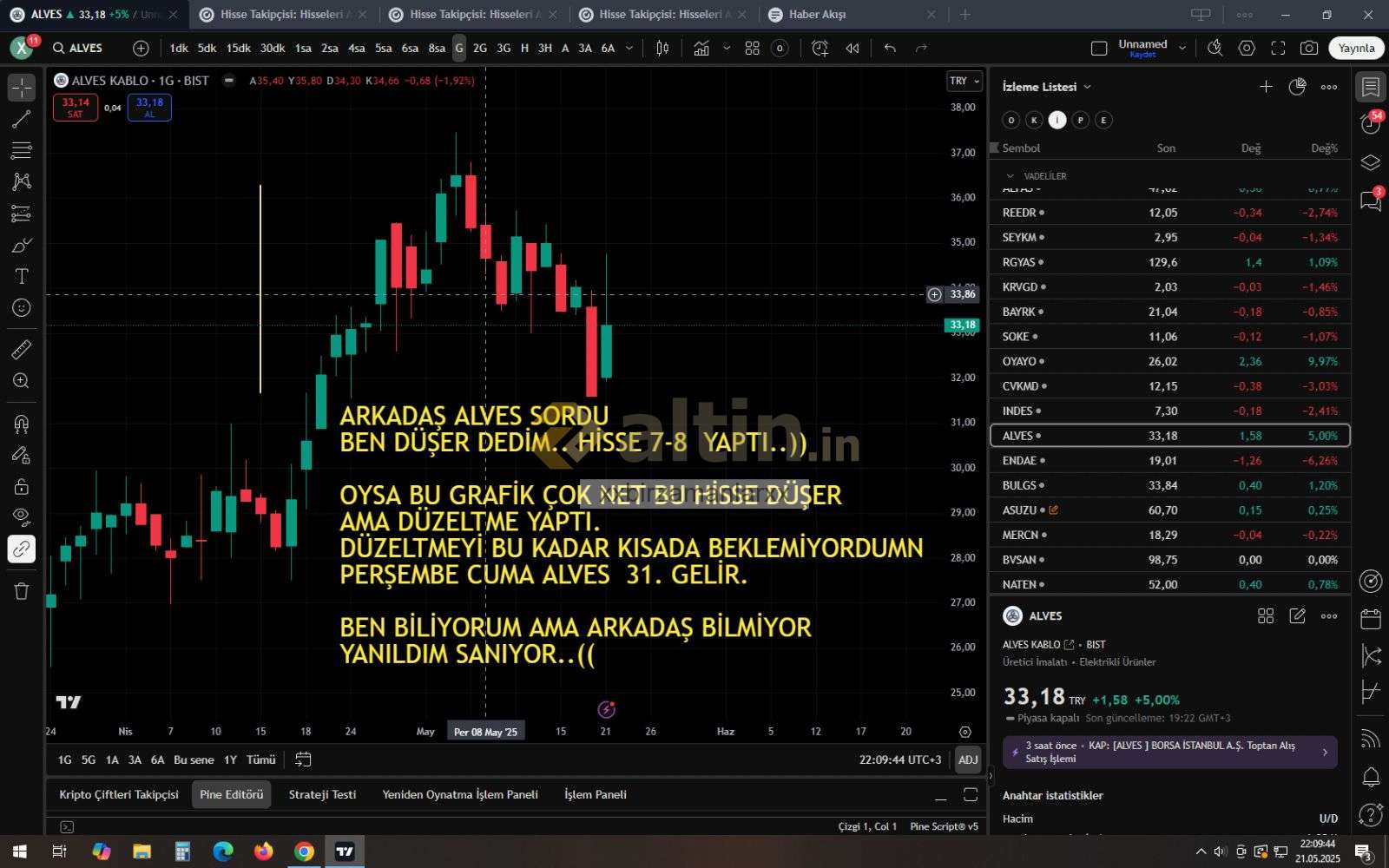Image resolution: width=1389 pixels, height=868 pixels.
Task: Click the Yayınla publish button
Action: (x=1356, y=49)
